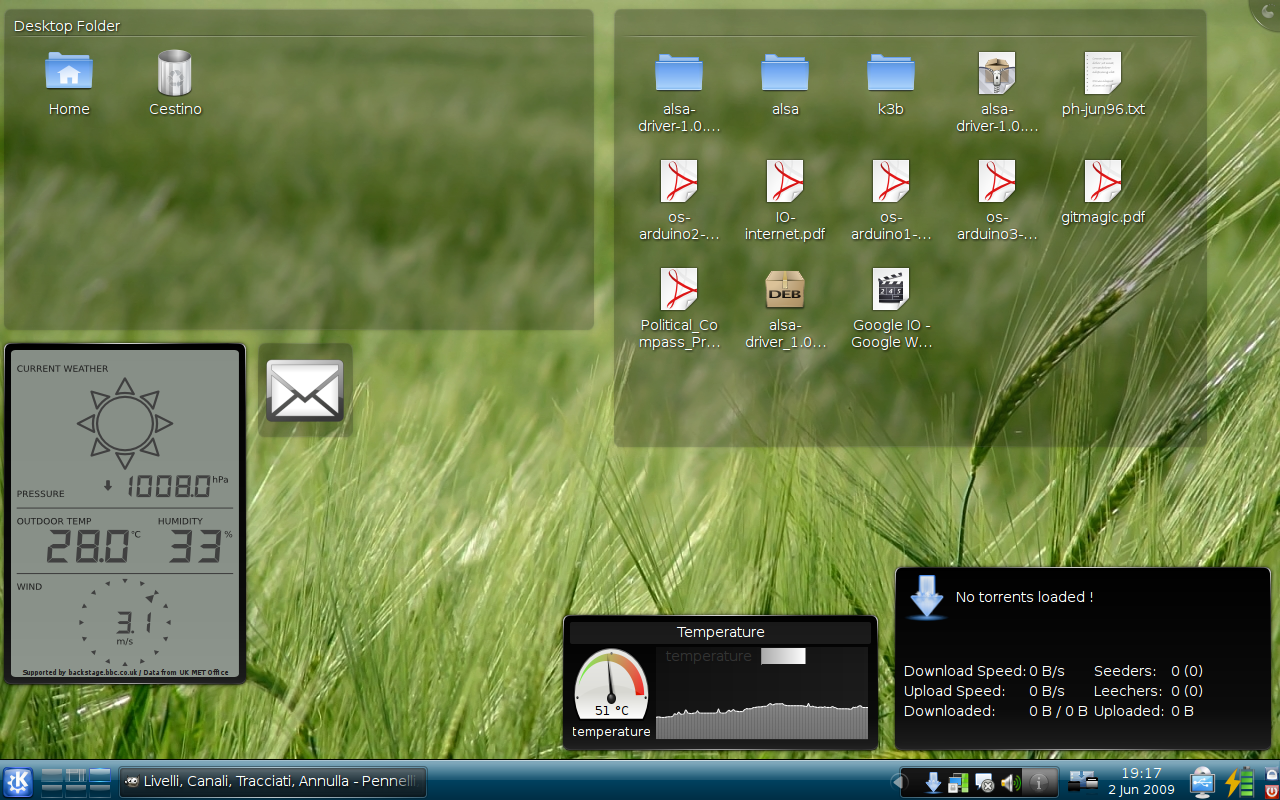Open the IO-internet.pdf file
The image size is (1280, 800).
point(785,181)
